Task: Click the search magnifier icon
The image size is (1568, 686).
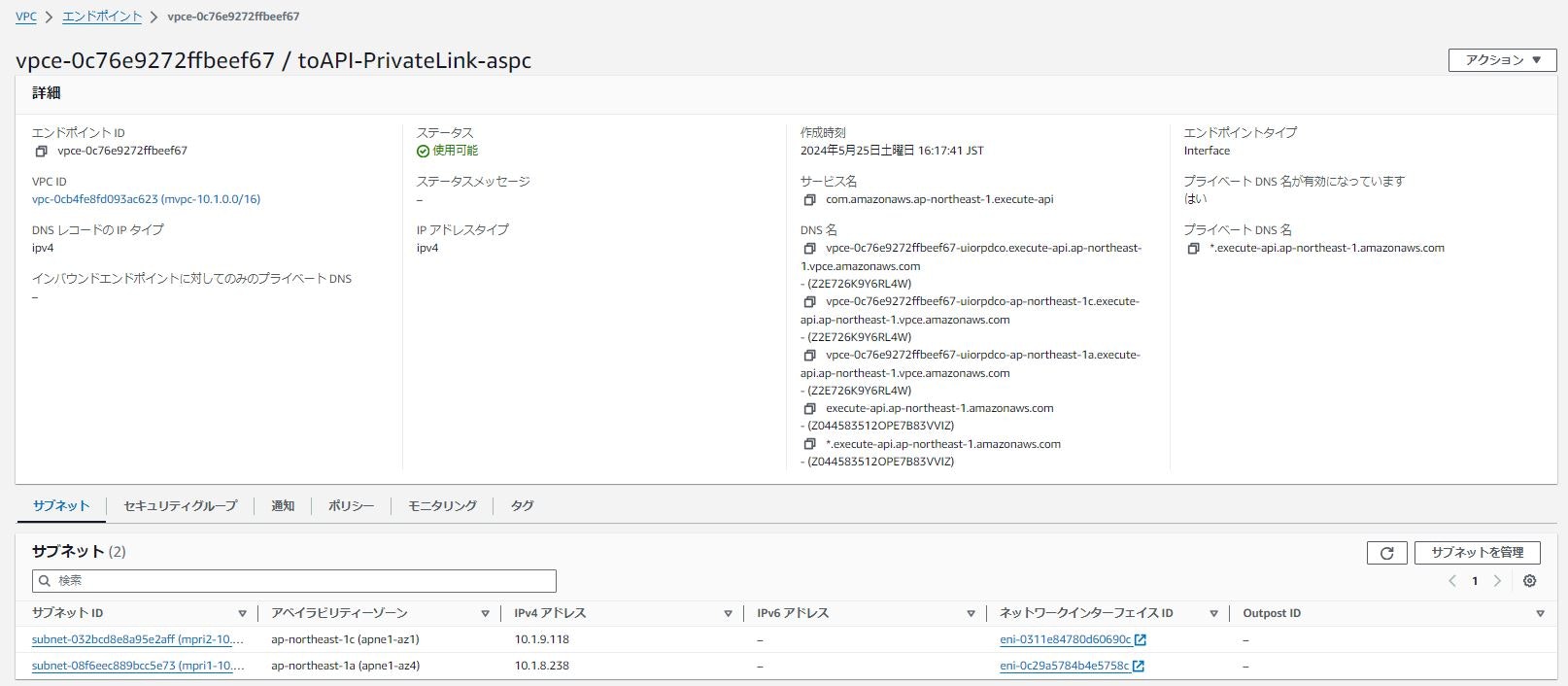Action: tap(45, 581)
